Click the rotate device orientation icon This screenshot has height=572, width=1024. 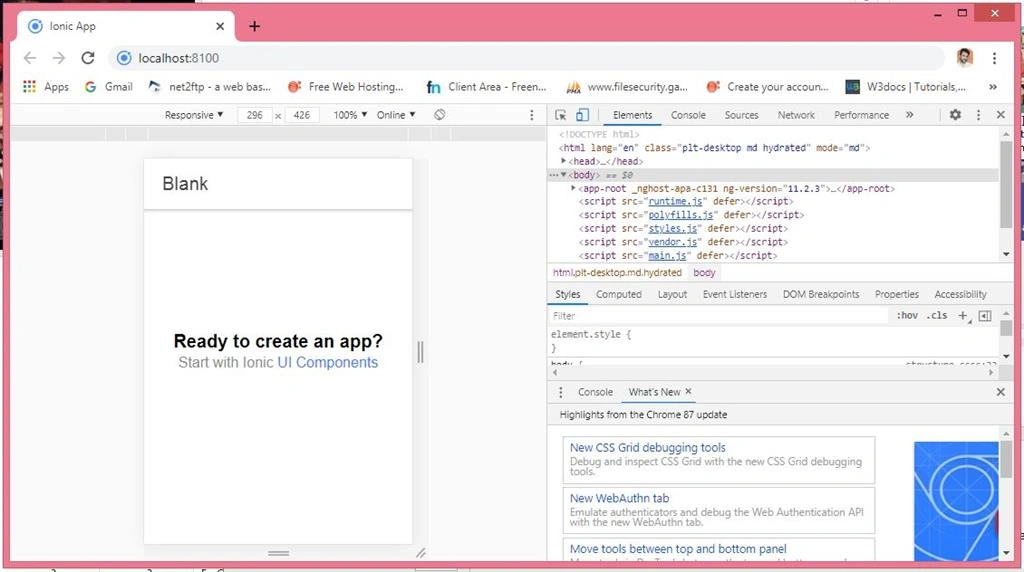(x=440, y=115)
